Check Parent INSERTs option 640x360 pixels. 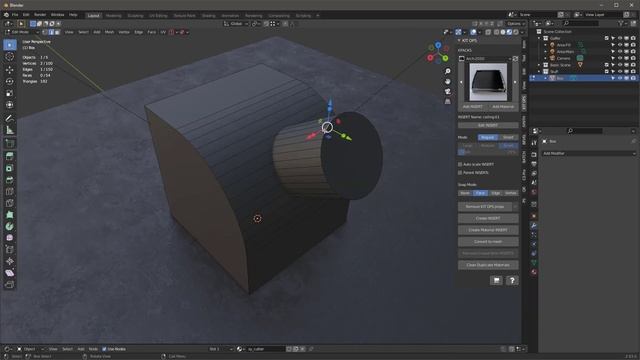click(460, 173)
